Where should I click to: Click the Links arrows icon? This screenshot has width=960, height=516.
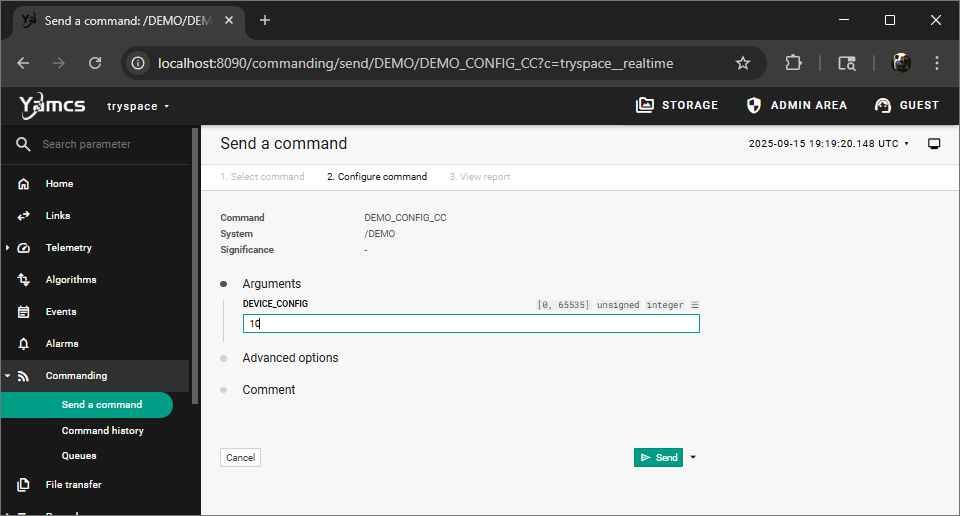23,215
